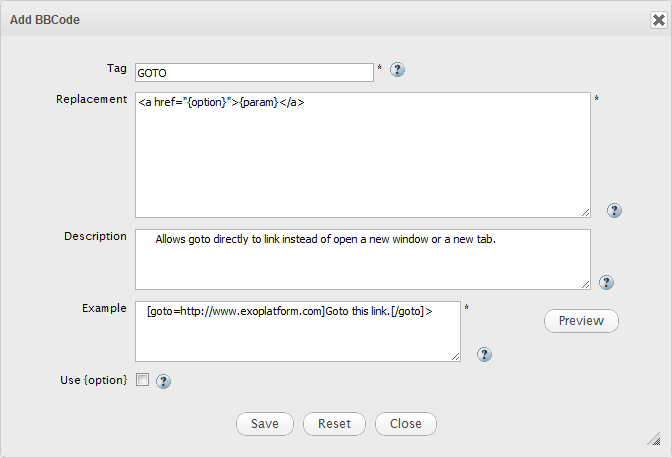
Task: Save the BBCode tag
Action: (x=265, y=423)
